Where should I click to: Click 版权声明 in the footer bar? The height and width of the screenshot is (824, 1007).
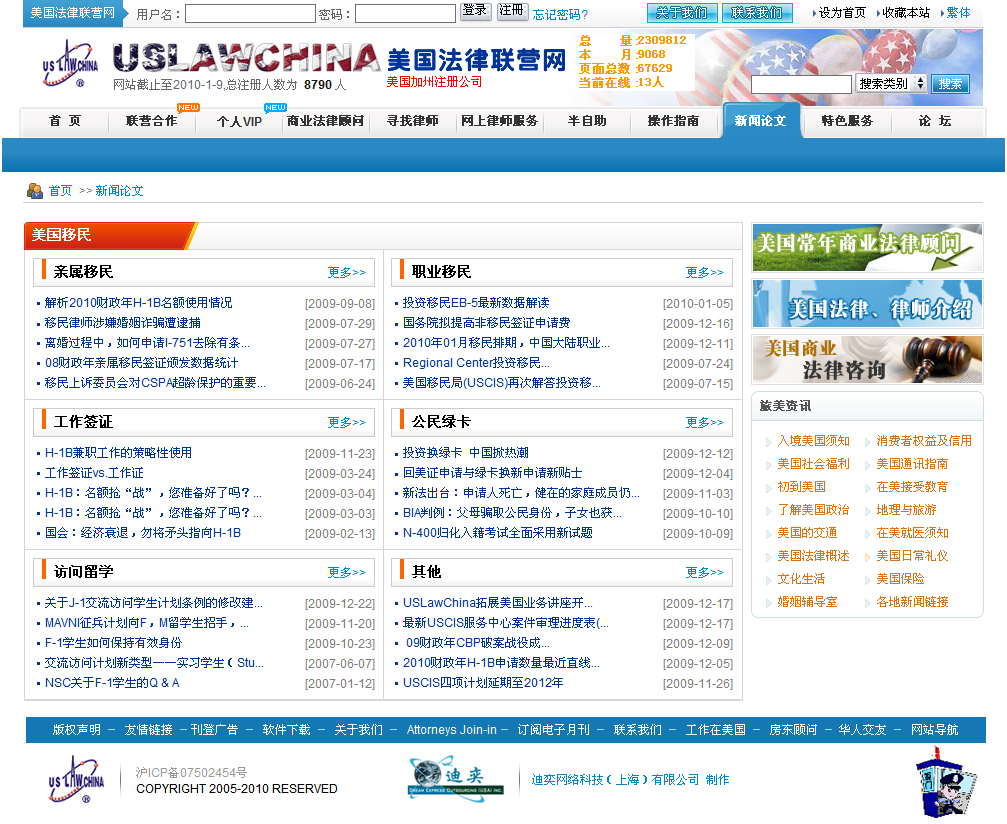[76, 730]
